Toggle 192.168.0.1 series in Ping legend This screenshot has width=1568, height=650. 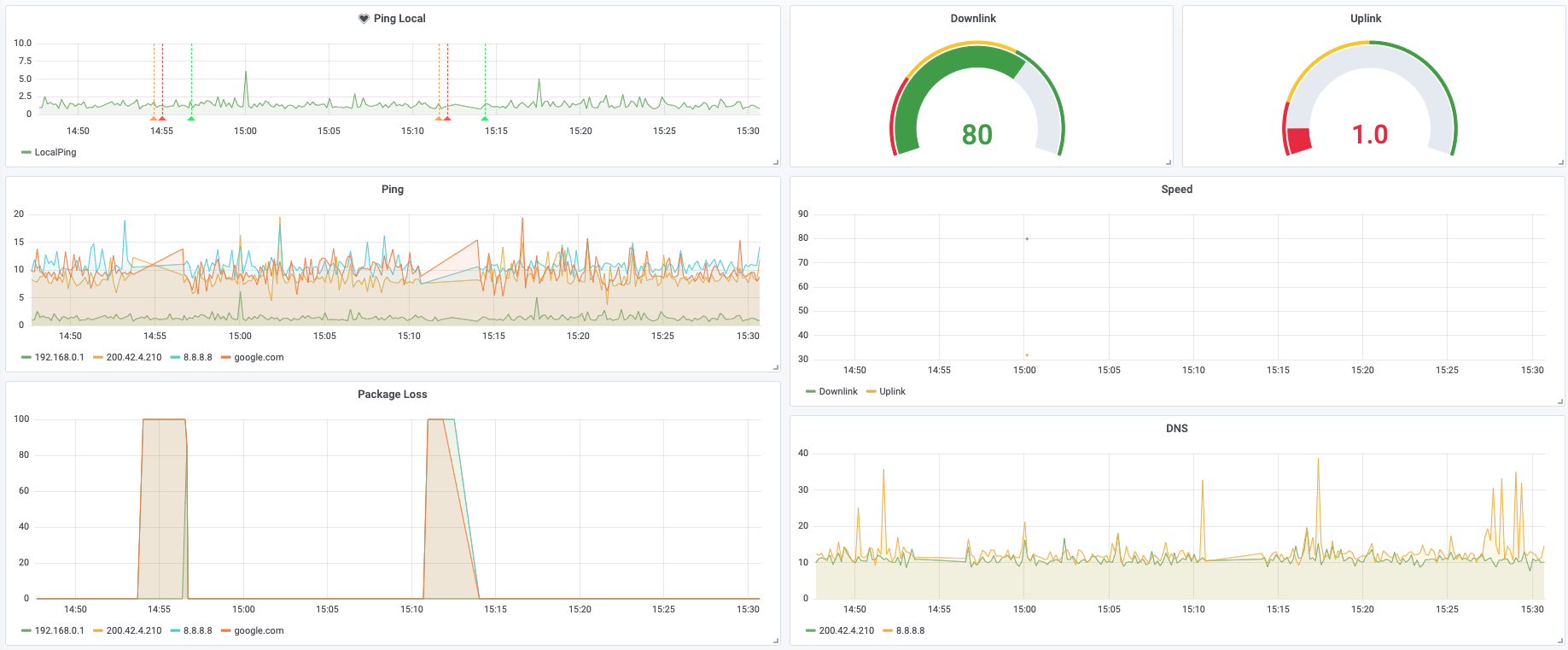coord(59,357)
